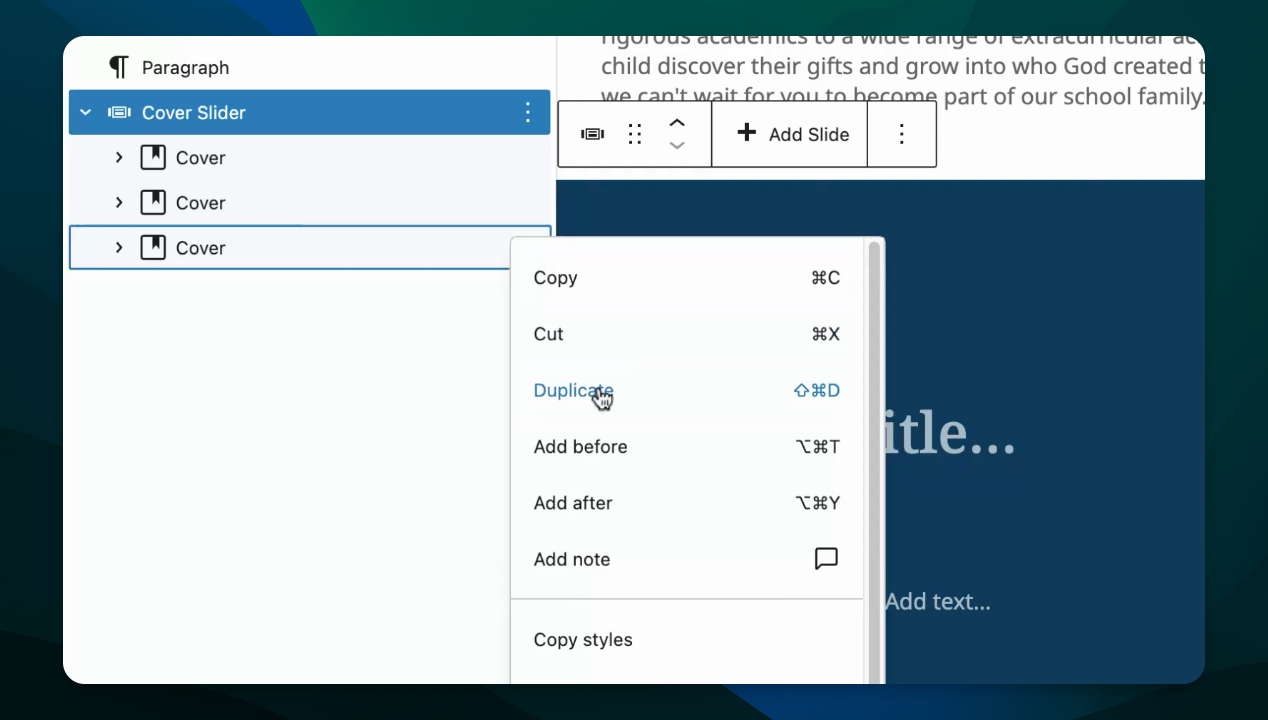Click the Cover Slider block icon in list
Screen dimensions: 1268x720
[119, 112]
